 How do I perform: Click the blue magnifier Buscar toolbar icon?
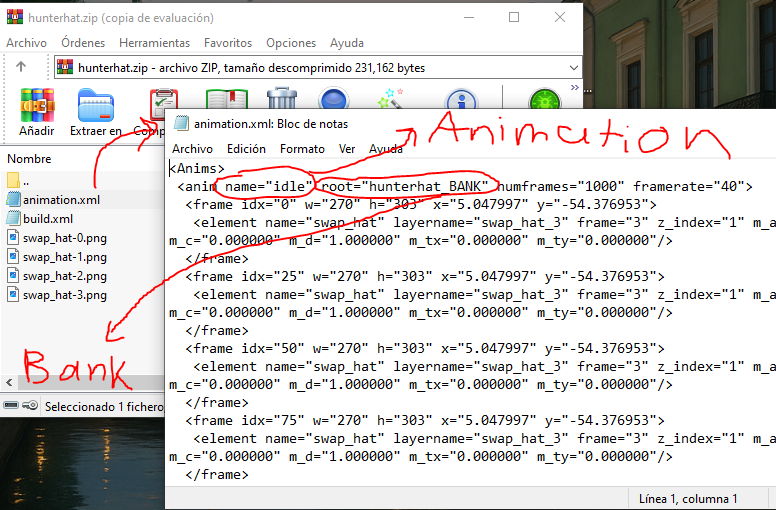[334, 98]
